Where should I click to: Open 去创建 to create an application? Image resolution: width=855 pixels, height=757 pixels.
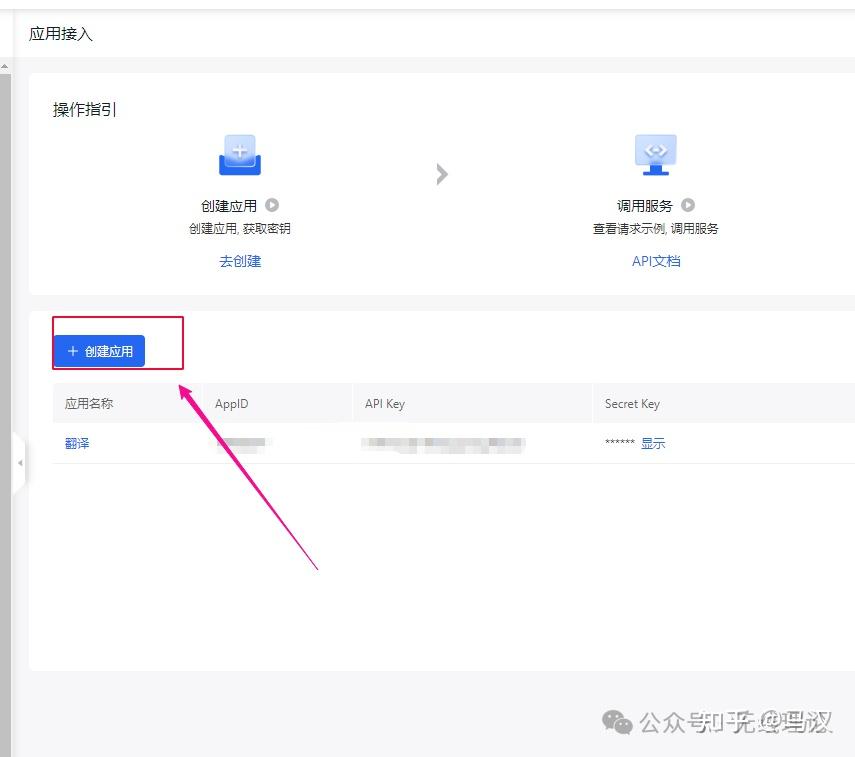[239, 261]
